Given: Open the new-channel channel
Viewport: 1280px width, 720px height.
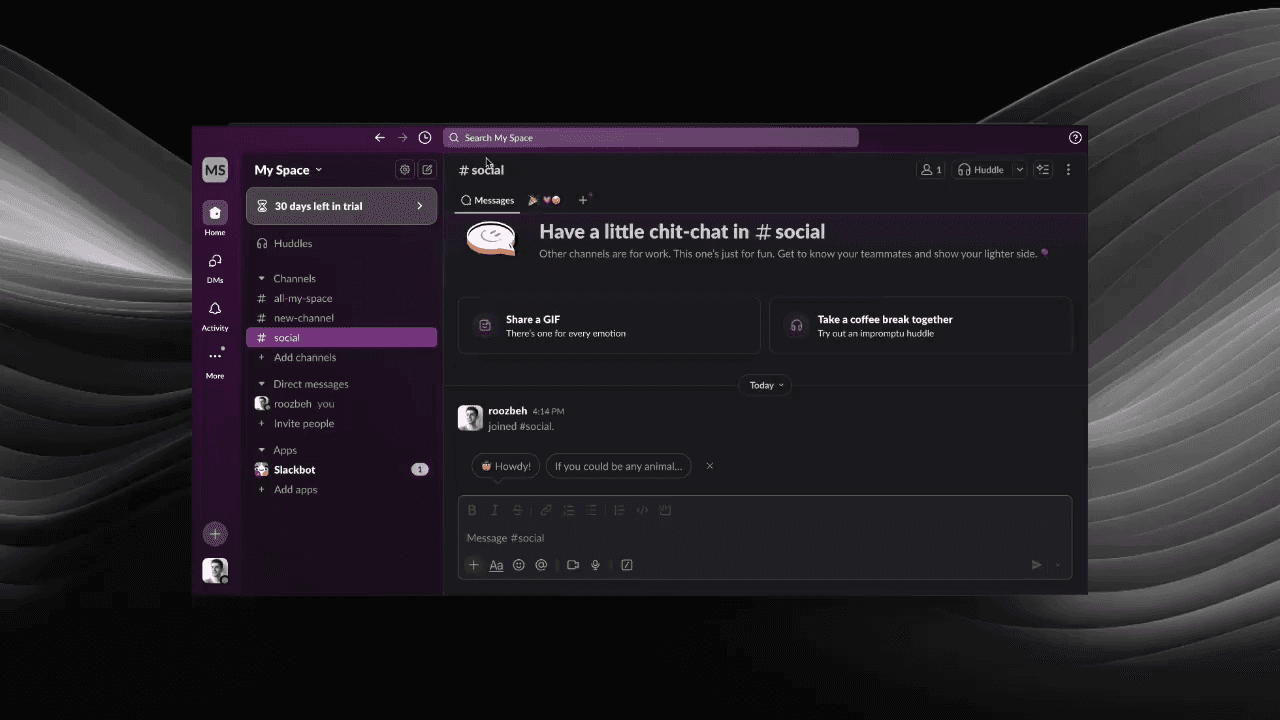Looking at the screenshot, I should (x=341, y=318).
